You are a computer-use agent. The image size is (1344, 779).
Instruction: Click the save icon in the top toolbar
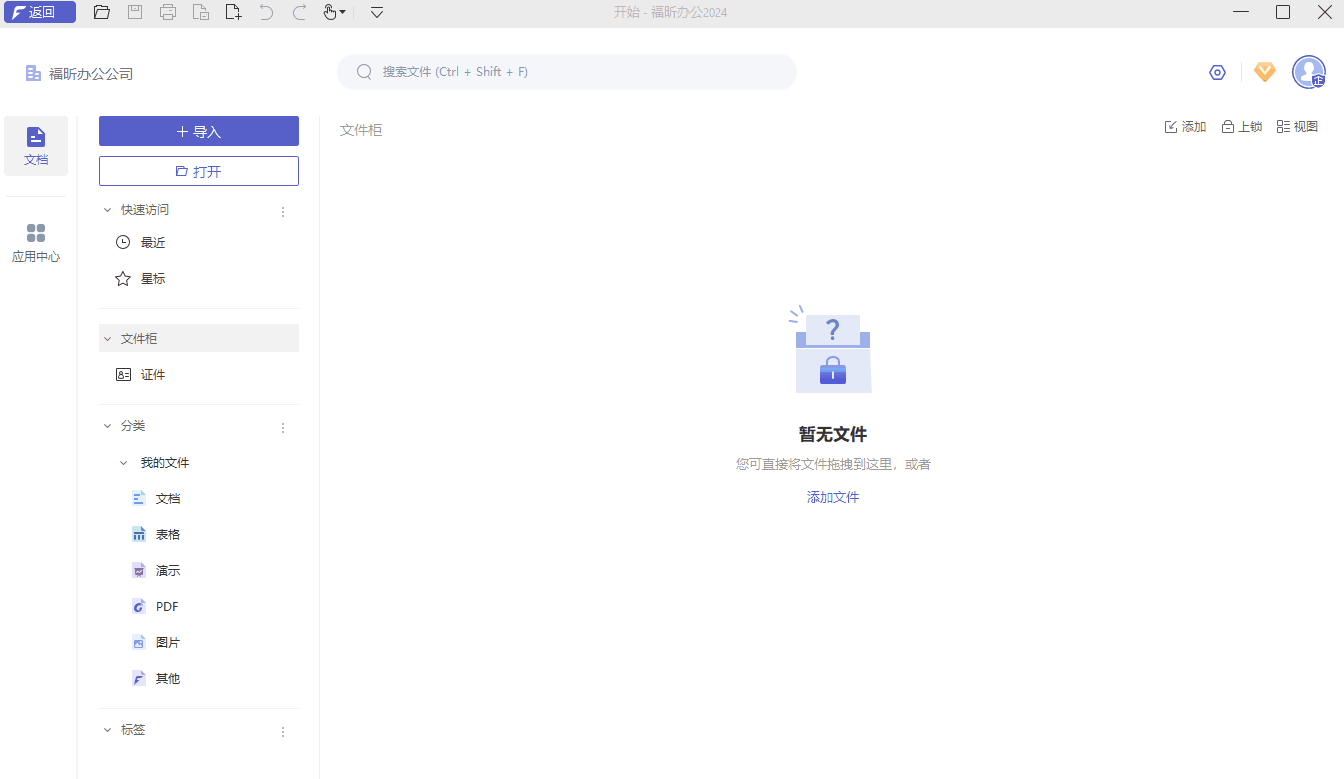tap(136, 12)
